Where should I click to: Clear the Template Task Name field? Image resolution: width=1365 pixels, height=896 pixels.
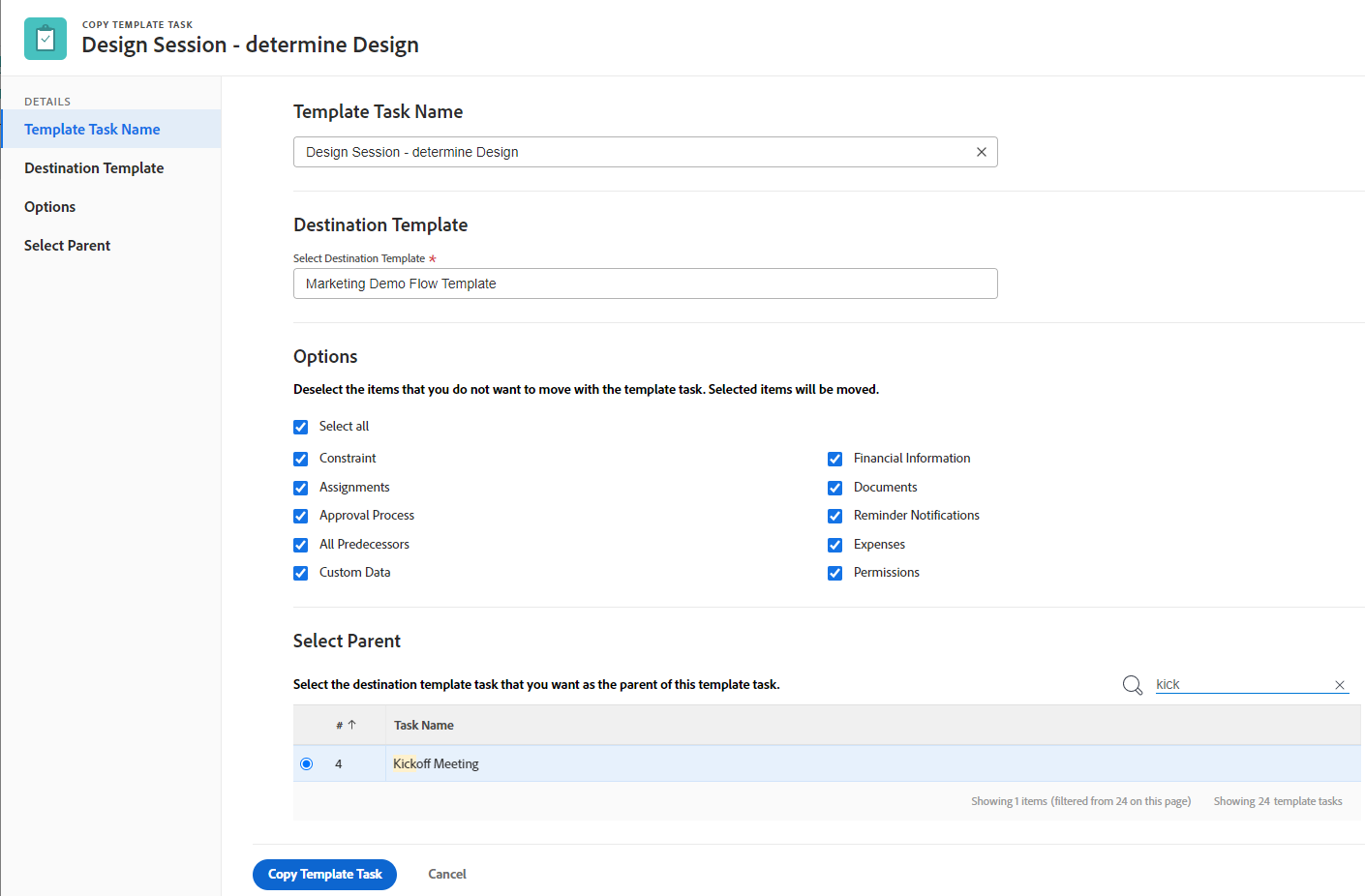click(x=981, y=152)
